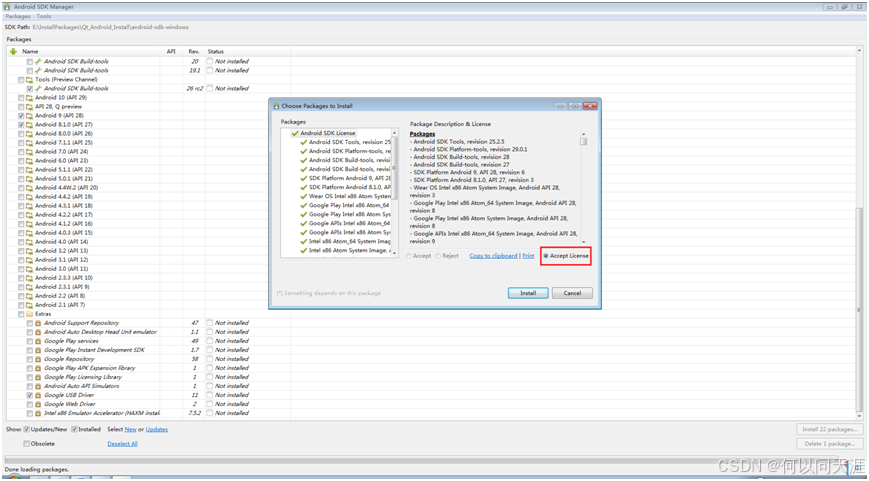Click the Extras folder icon
The height and width of the screenshot is (481, 869).
29,314
